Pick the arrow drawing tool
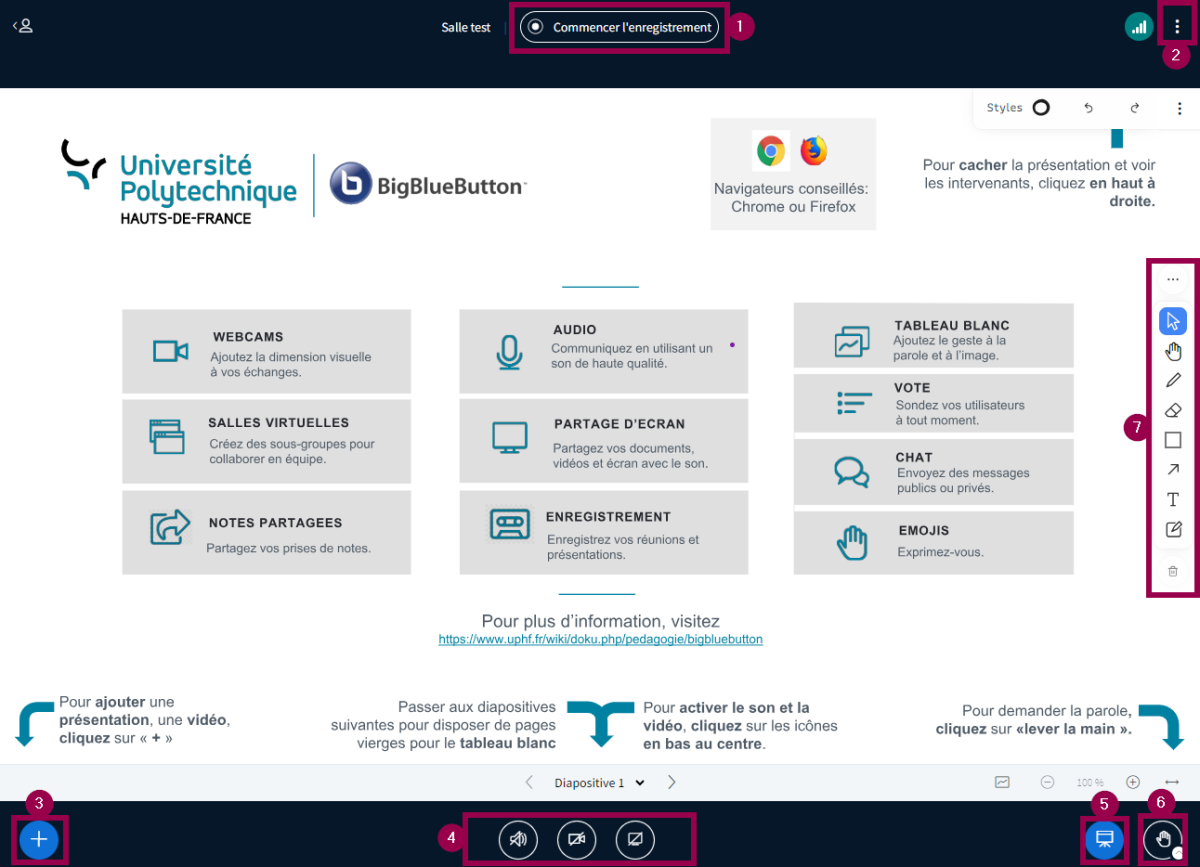This screenshot has height=867, width=1200. 1173,470
